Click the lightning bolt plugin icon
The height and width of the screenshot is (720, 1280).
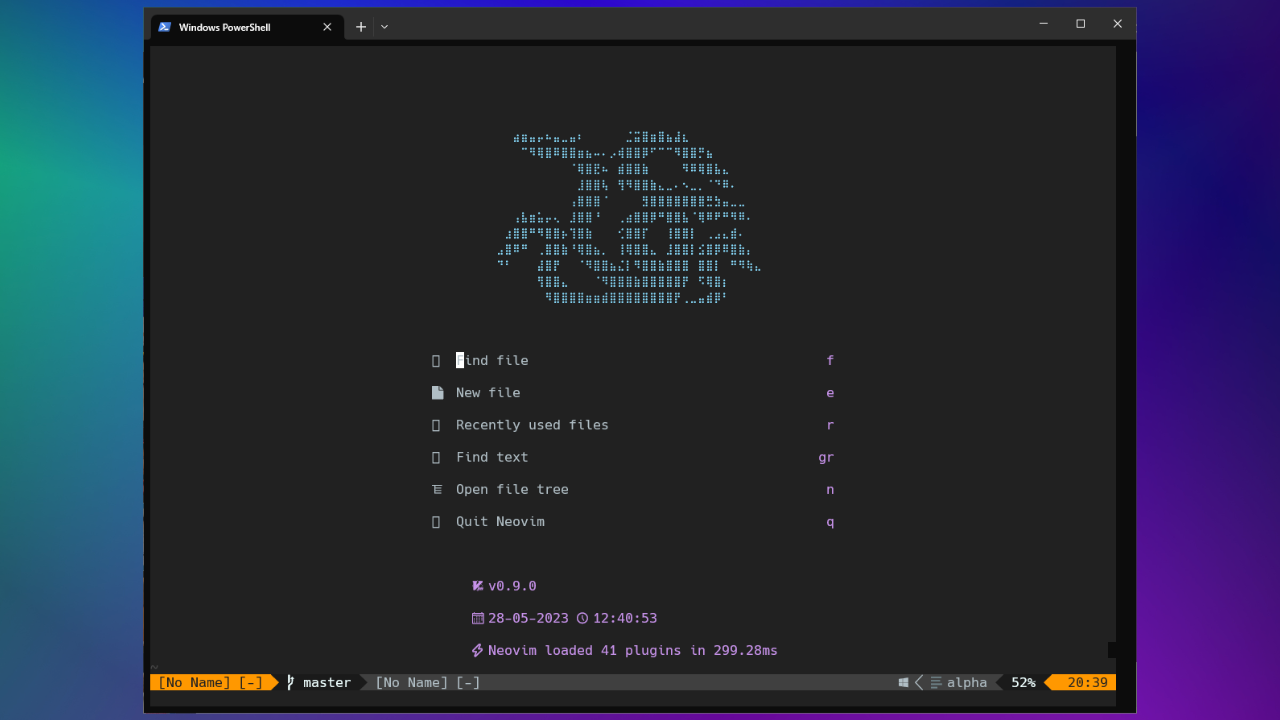(477, 650)
